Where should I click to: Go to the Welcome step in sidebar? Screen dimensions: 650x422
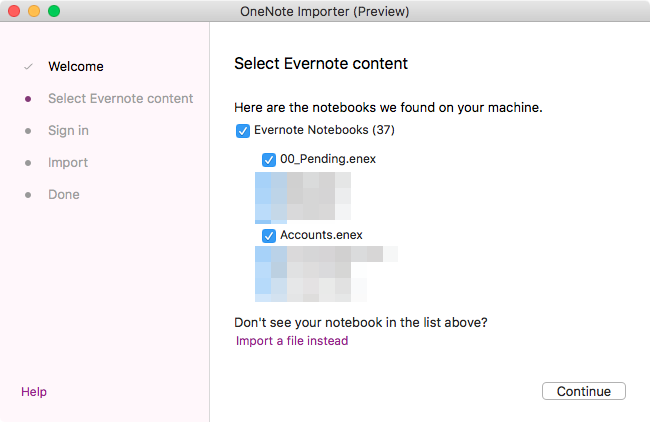[x=76, y=66]
